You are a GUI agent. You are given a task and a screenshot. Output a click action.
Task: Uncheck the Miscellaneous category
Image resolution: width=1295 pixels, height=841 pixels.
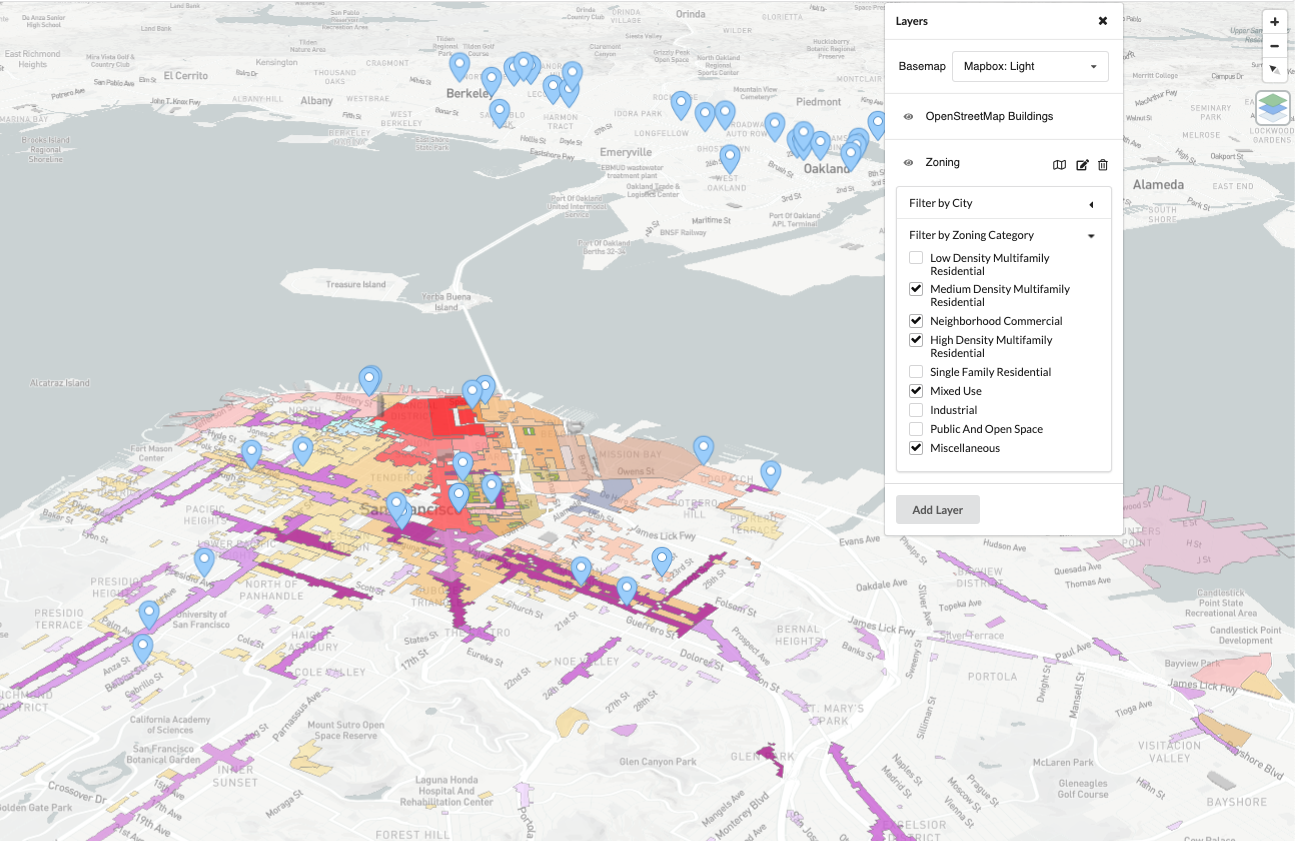pos(916,448)
